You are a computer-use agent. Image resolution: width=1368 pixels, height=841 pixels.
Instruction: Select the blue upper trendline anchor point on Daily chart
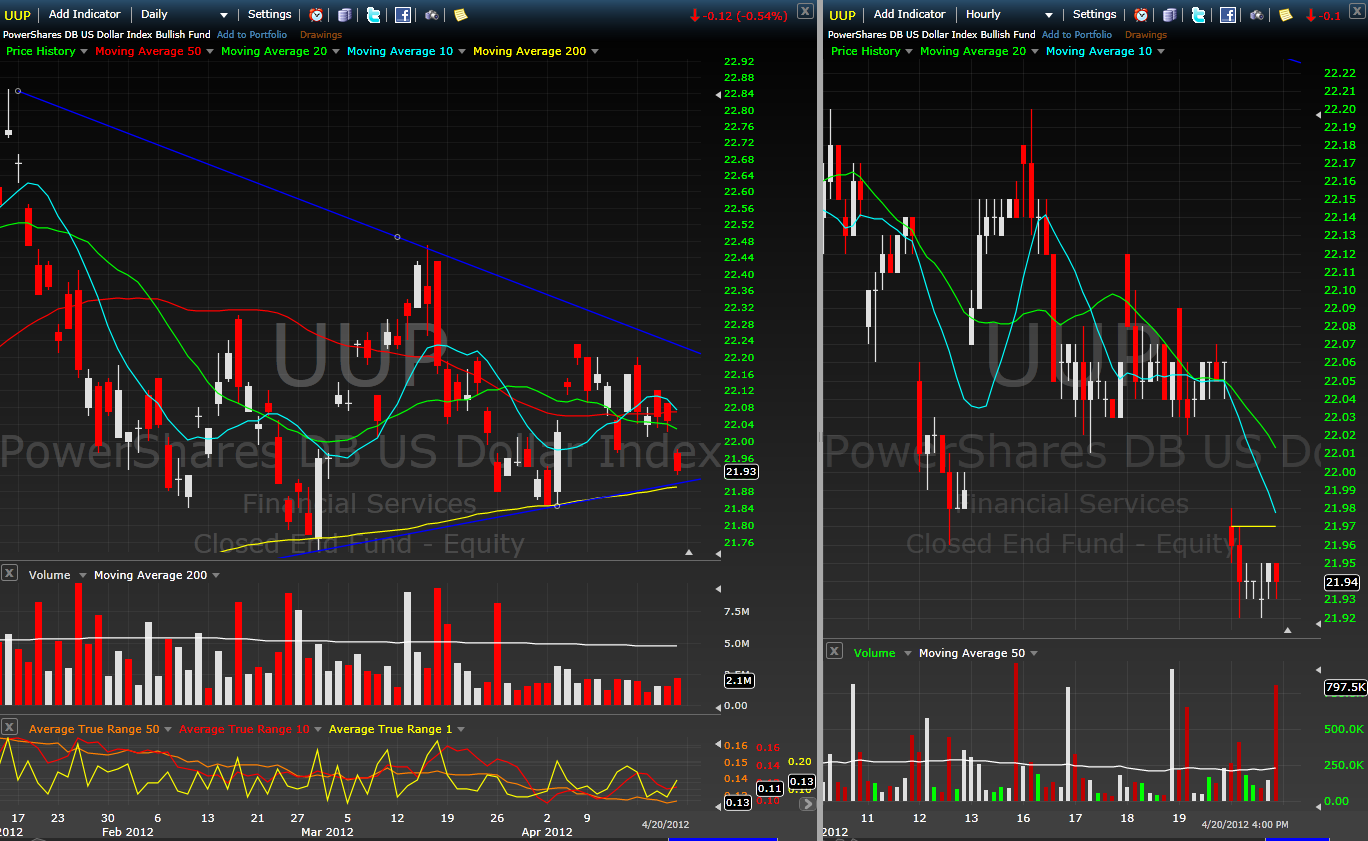(18, 91)
